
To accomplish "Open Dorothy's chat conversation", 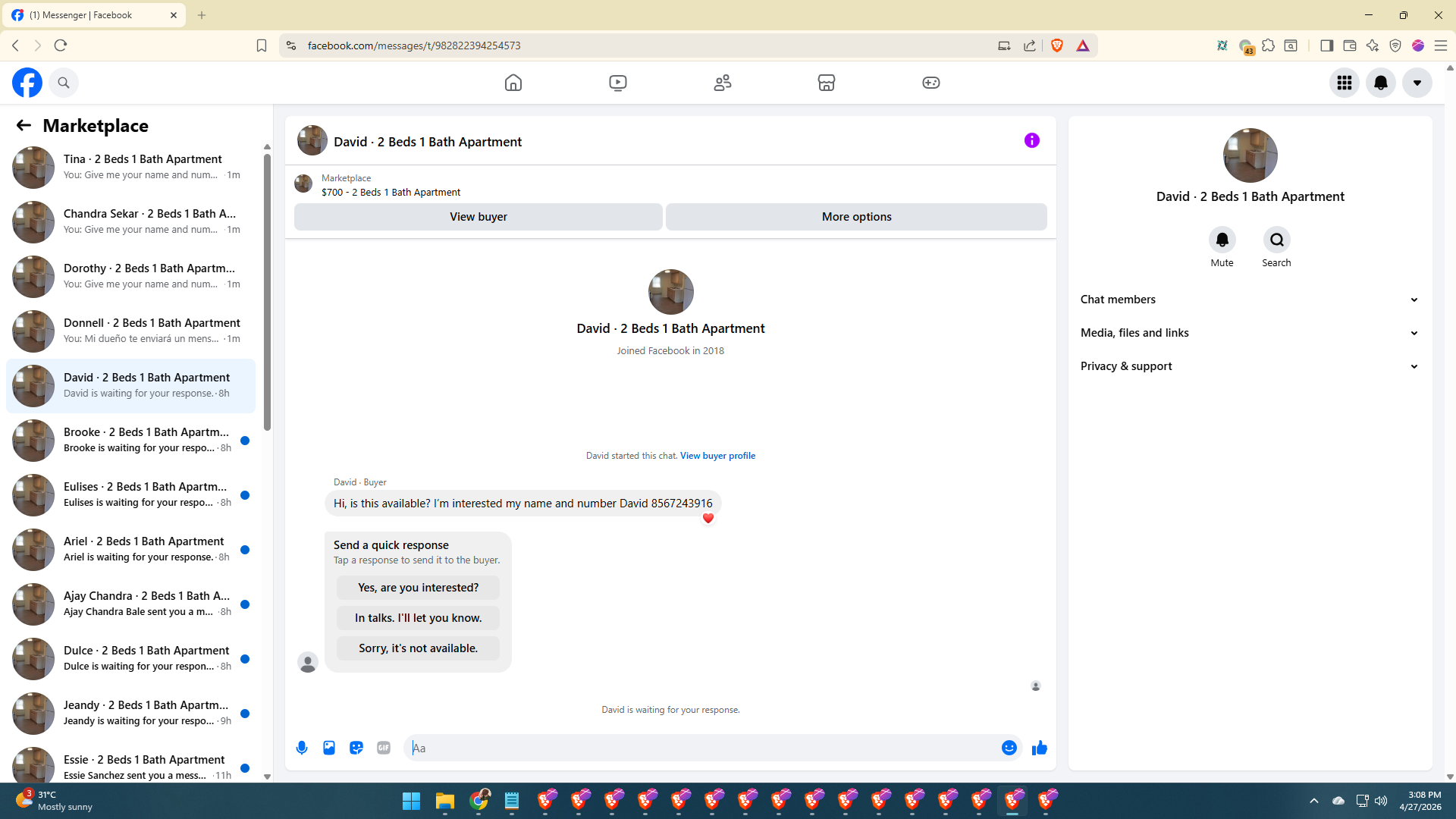I will click(130, 277).
